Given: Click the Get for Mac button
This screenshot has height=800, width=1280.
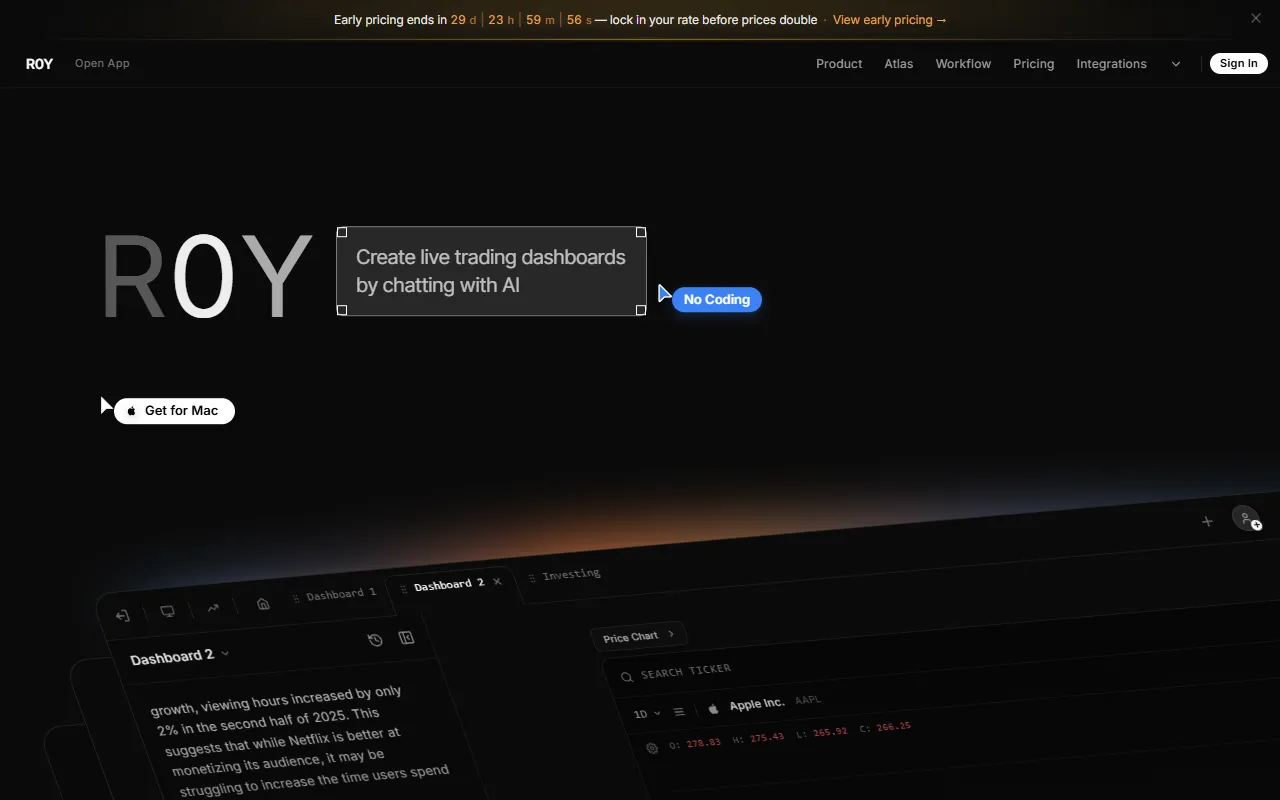Looking at the screenshot, I should click(x=174, y=411).
